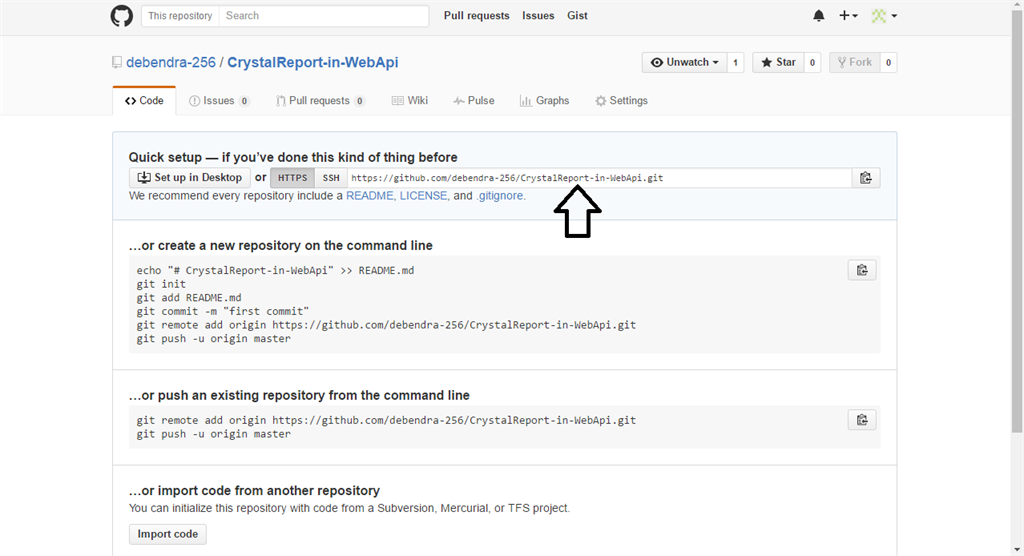Open the GitHub Octocat home logo
1024x556 pixels.
[x=121, y=16]
